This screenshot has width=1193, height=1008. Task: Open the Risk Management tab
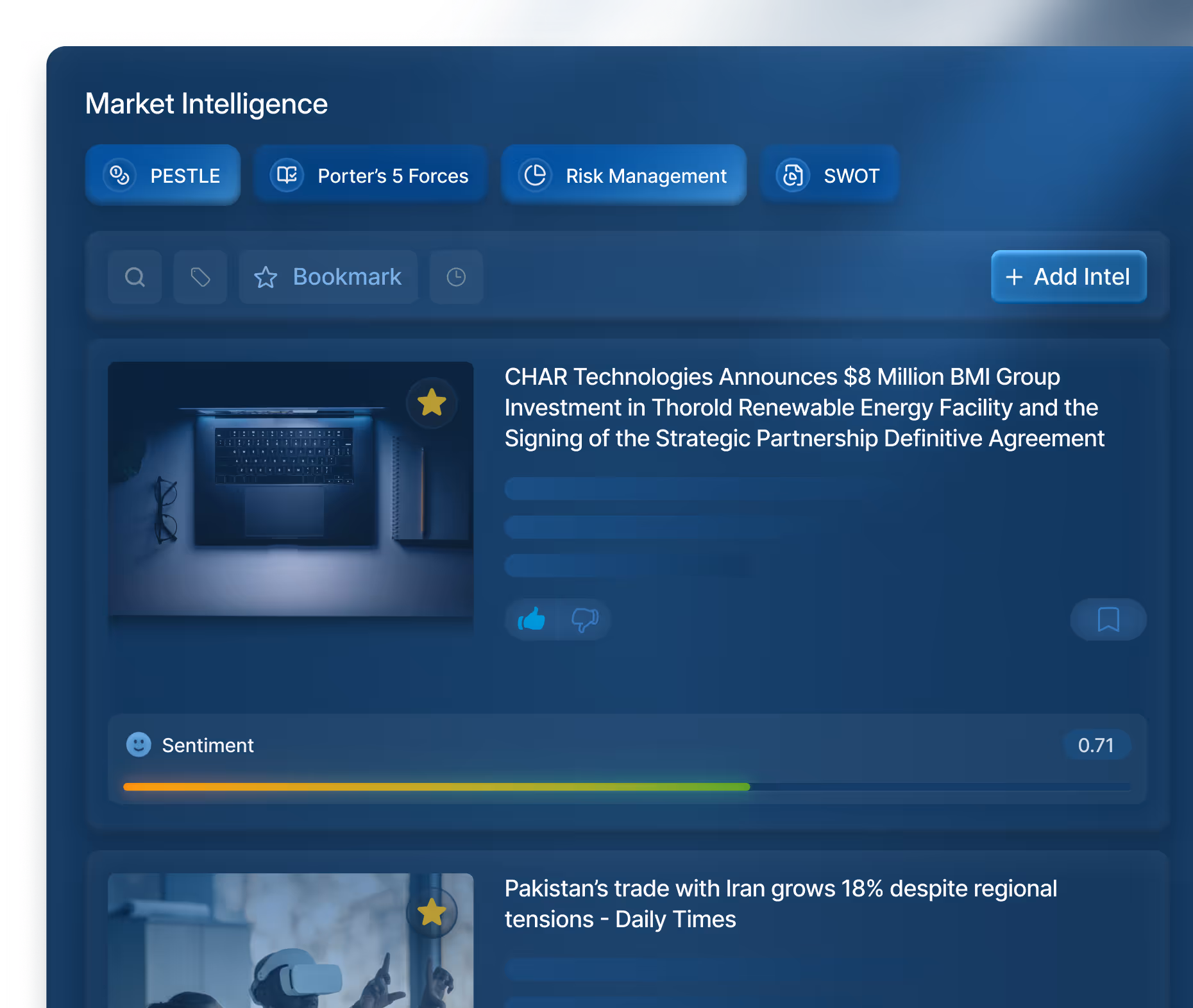[x=623, y=175]
